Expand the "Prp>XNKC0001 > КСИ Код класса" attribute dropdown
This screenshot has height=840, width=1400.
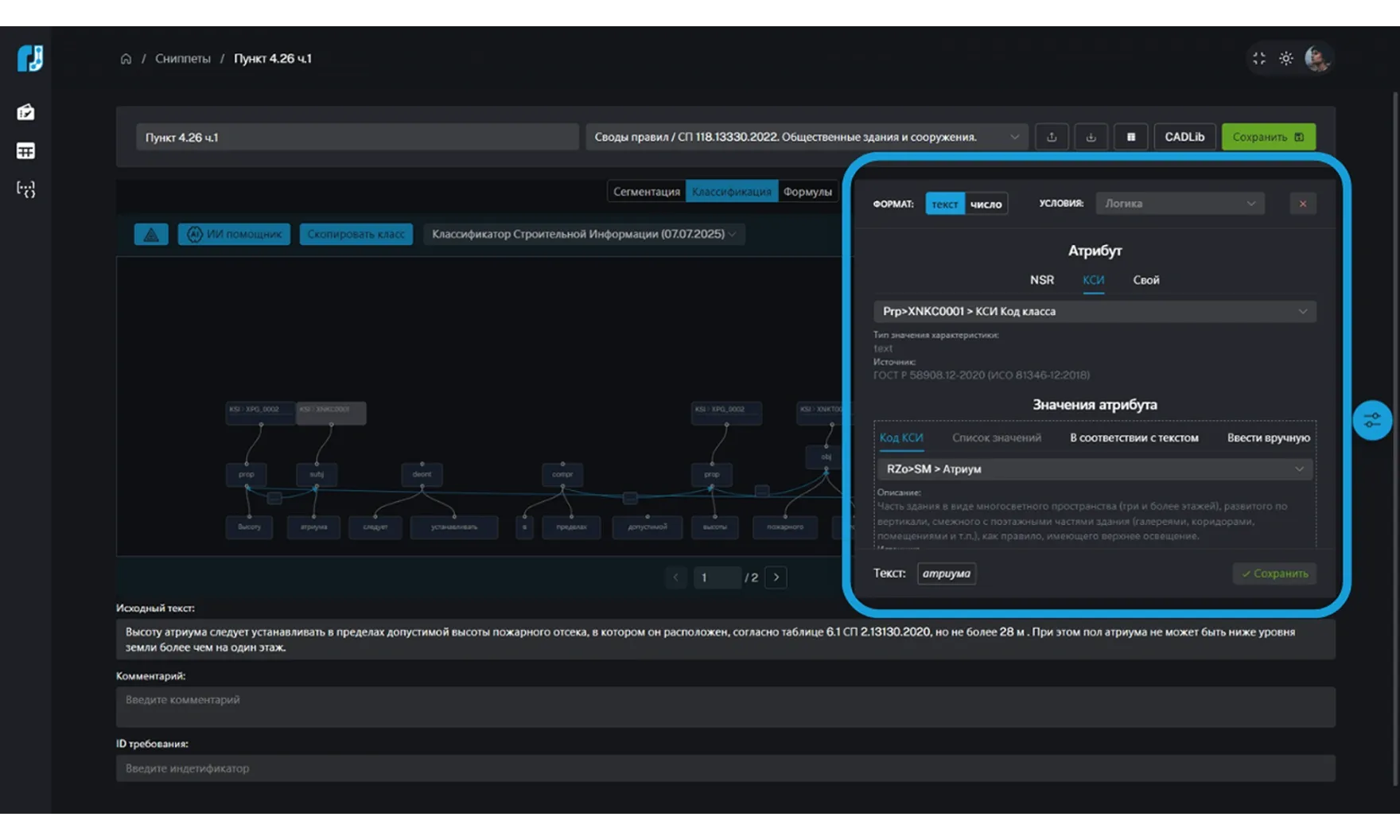[1095, 311]
